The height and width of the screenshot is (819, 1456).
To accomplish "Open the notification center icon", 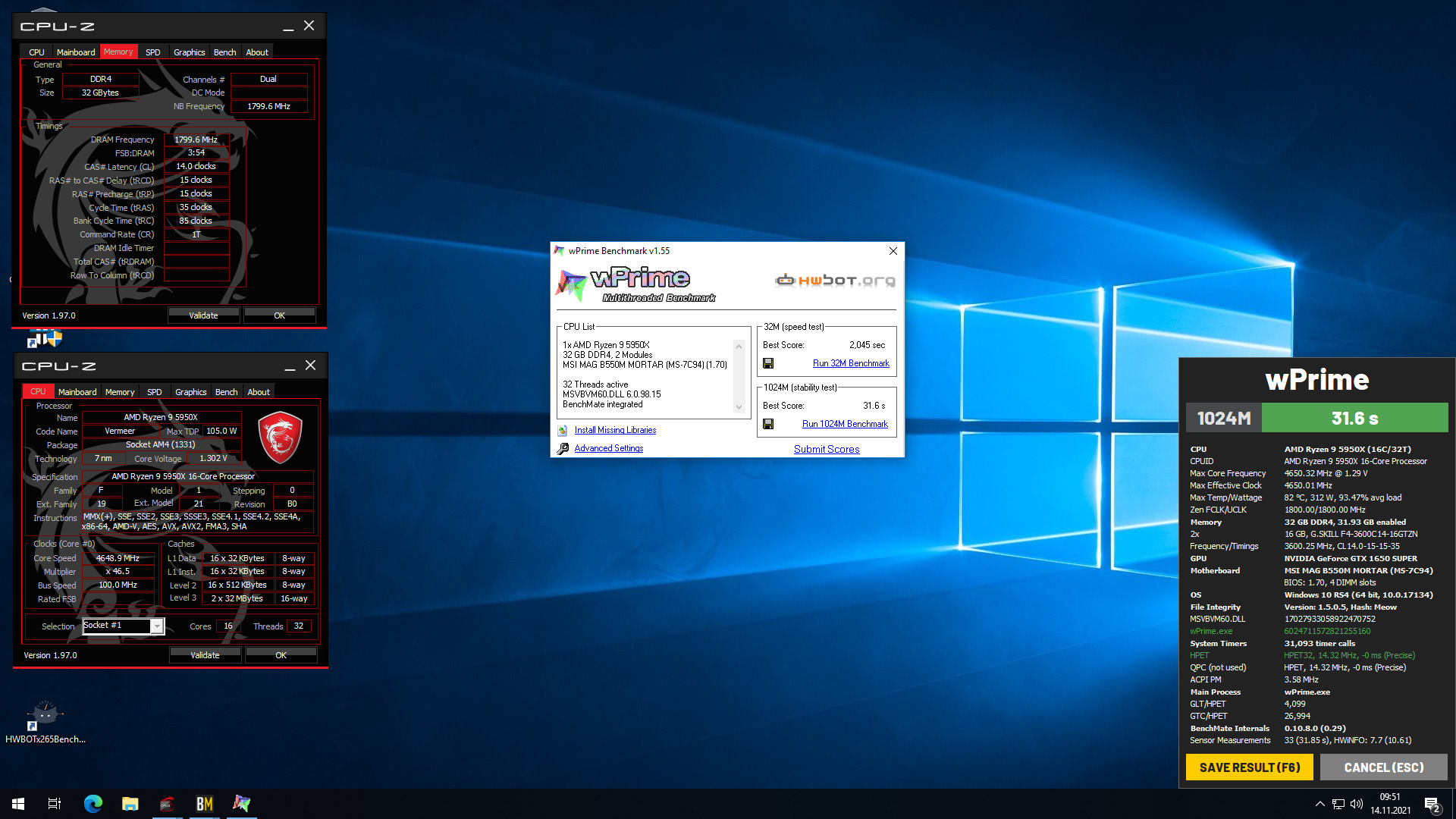I will pos(1432,804).
